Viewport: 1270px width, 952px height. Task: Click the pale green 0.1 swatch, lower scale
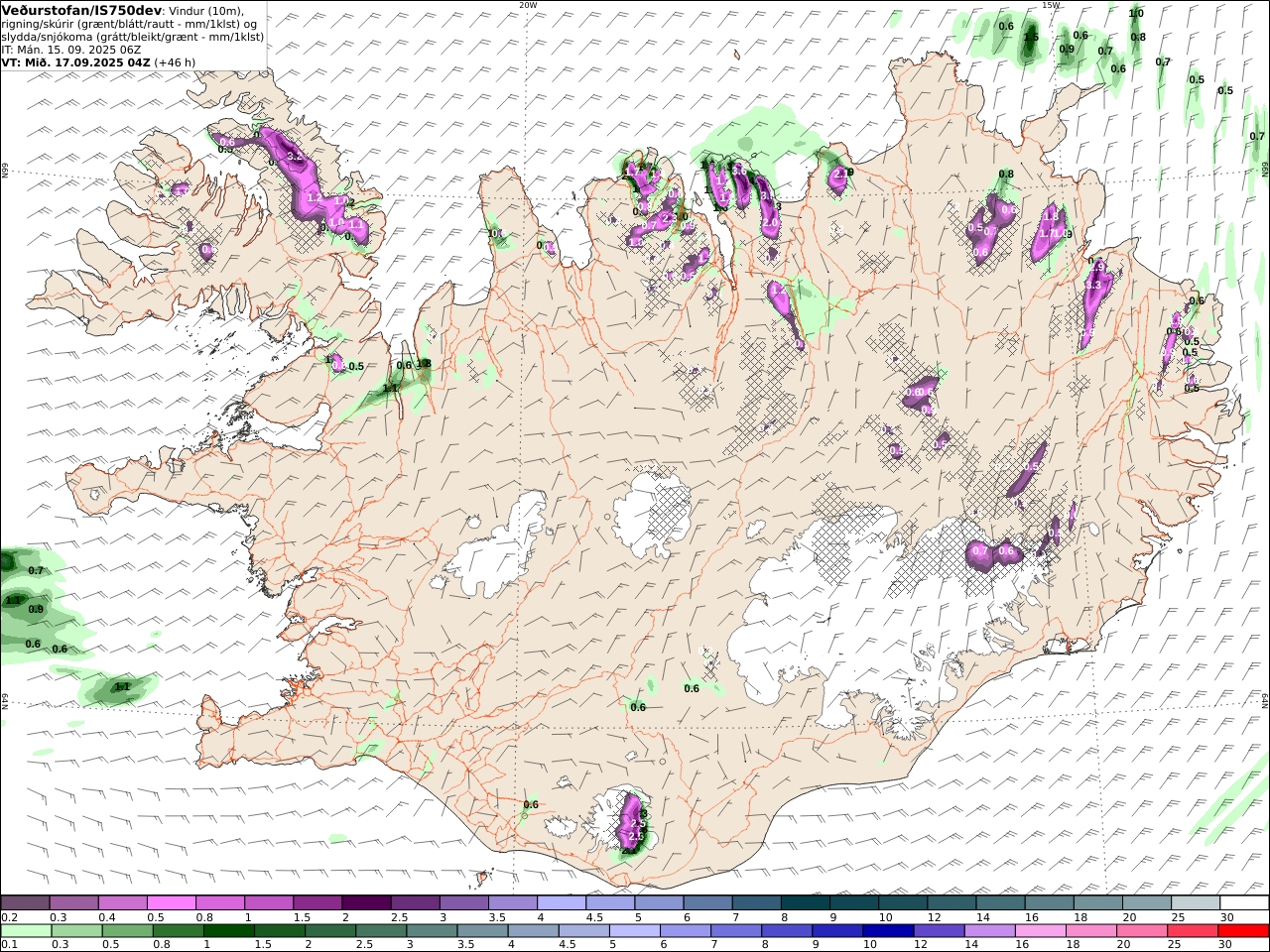tap(26, 931)
